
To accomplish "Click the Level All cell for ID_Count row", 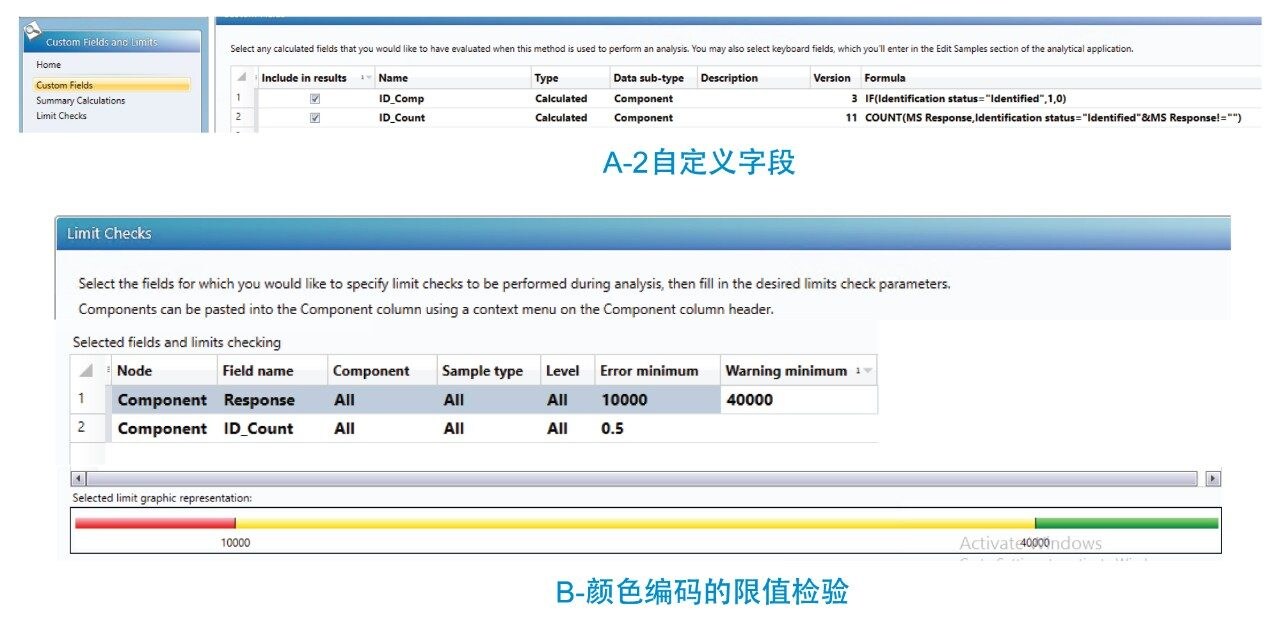I will [568, 428].
